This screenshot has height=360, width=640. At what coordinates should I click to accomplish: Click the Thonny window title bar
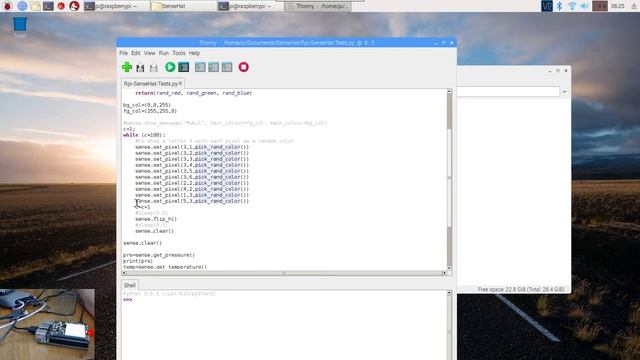pos(286,42)
